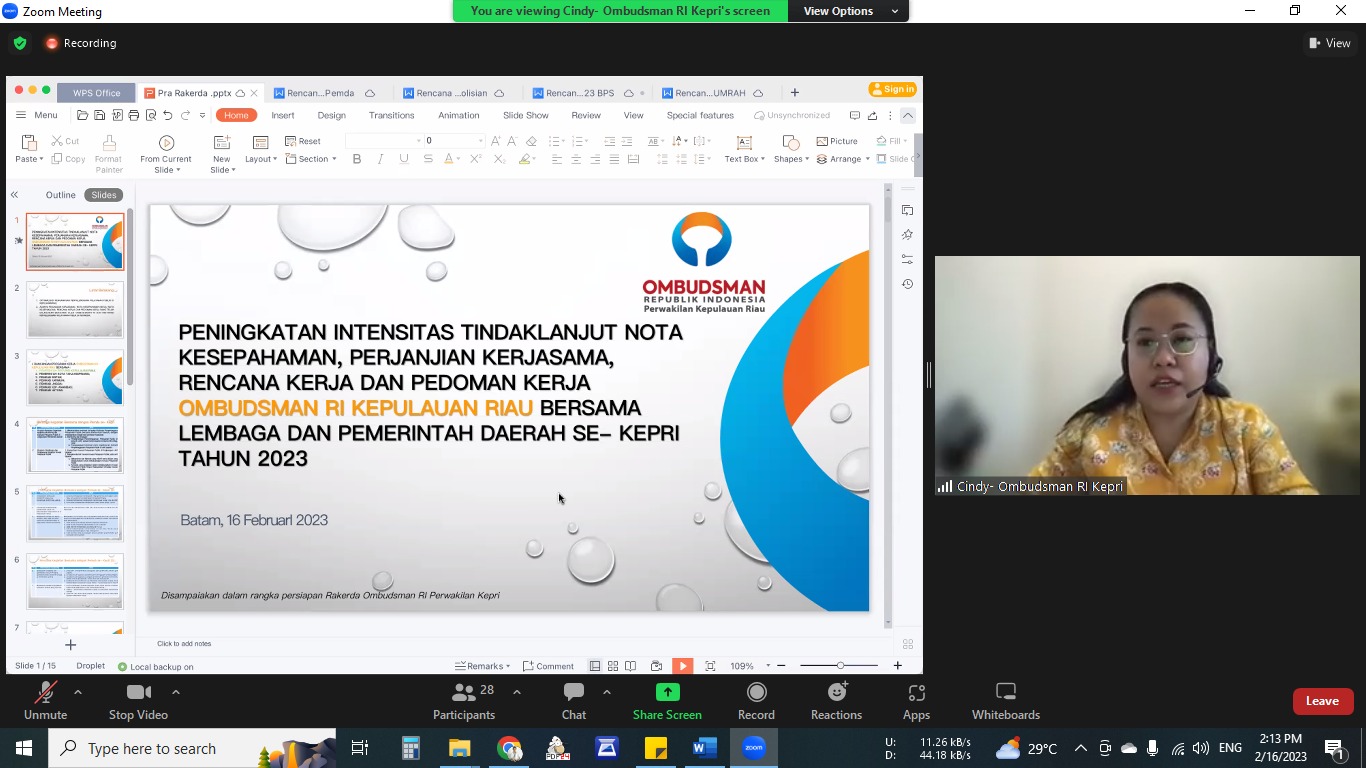Switch to the Insert ribbon tab
Image resolution: width=1366 pixels, height=768 pixels.
tap(282, 115)
